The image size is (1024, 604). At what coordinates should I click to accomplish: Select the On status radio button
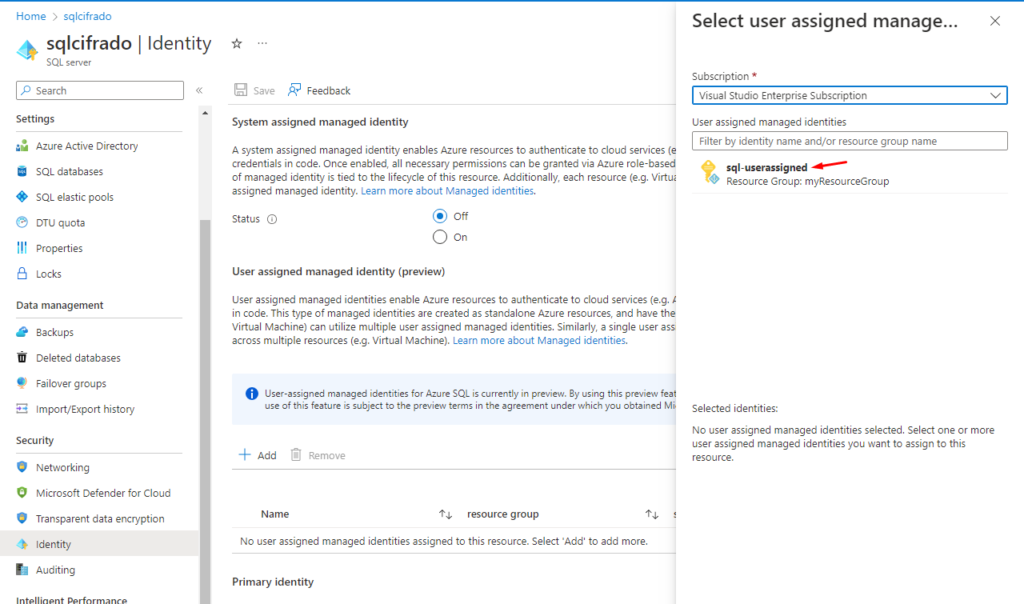tap(440, 237)
